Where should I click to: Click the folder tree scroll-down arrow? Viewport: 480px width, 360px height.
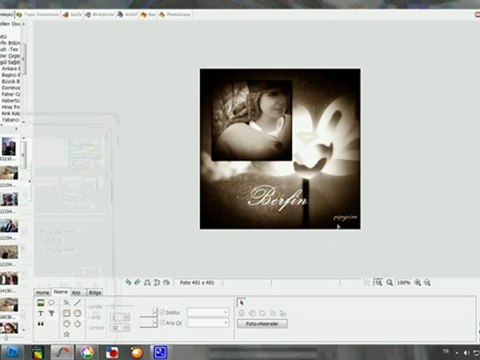click(x=23, y=122)
